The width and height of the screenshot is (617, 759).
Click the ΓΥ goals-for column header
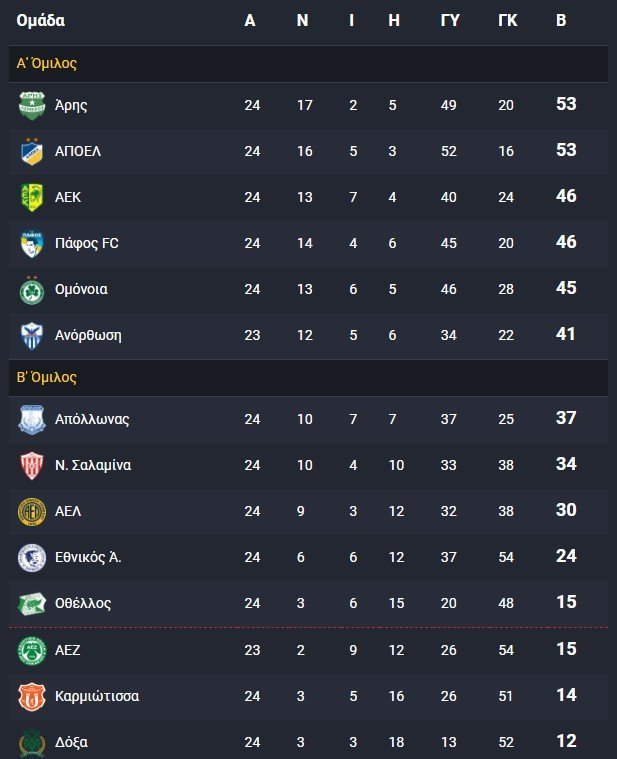pos(450,20)
